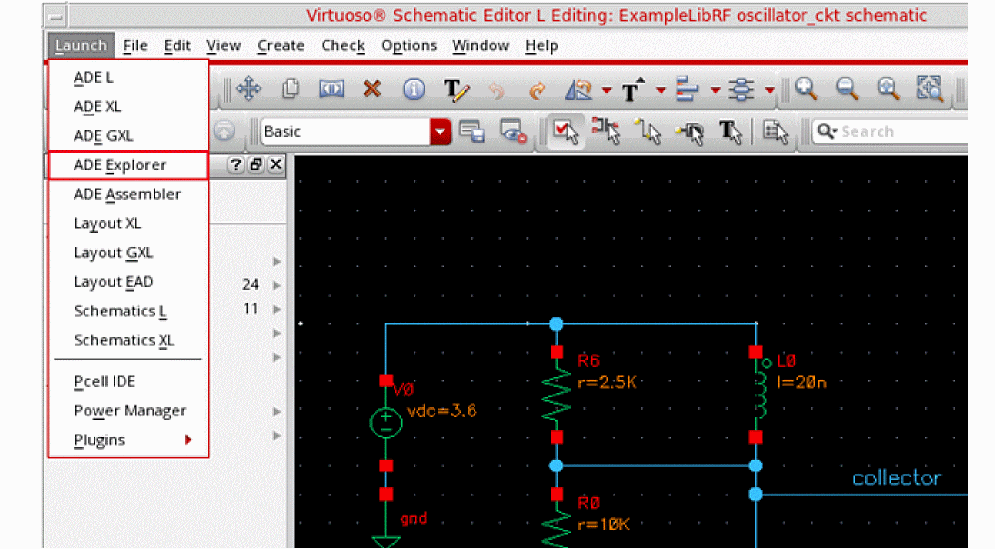Image resolution: width=995 pixels, height=549 pixels.
Task: Click the Zoom In magnifier icon
Action: click(806, 90)
